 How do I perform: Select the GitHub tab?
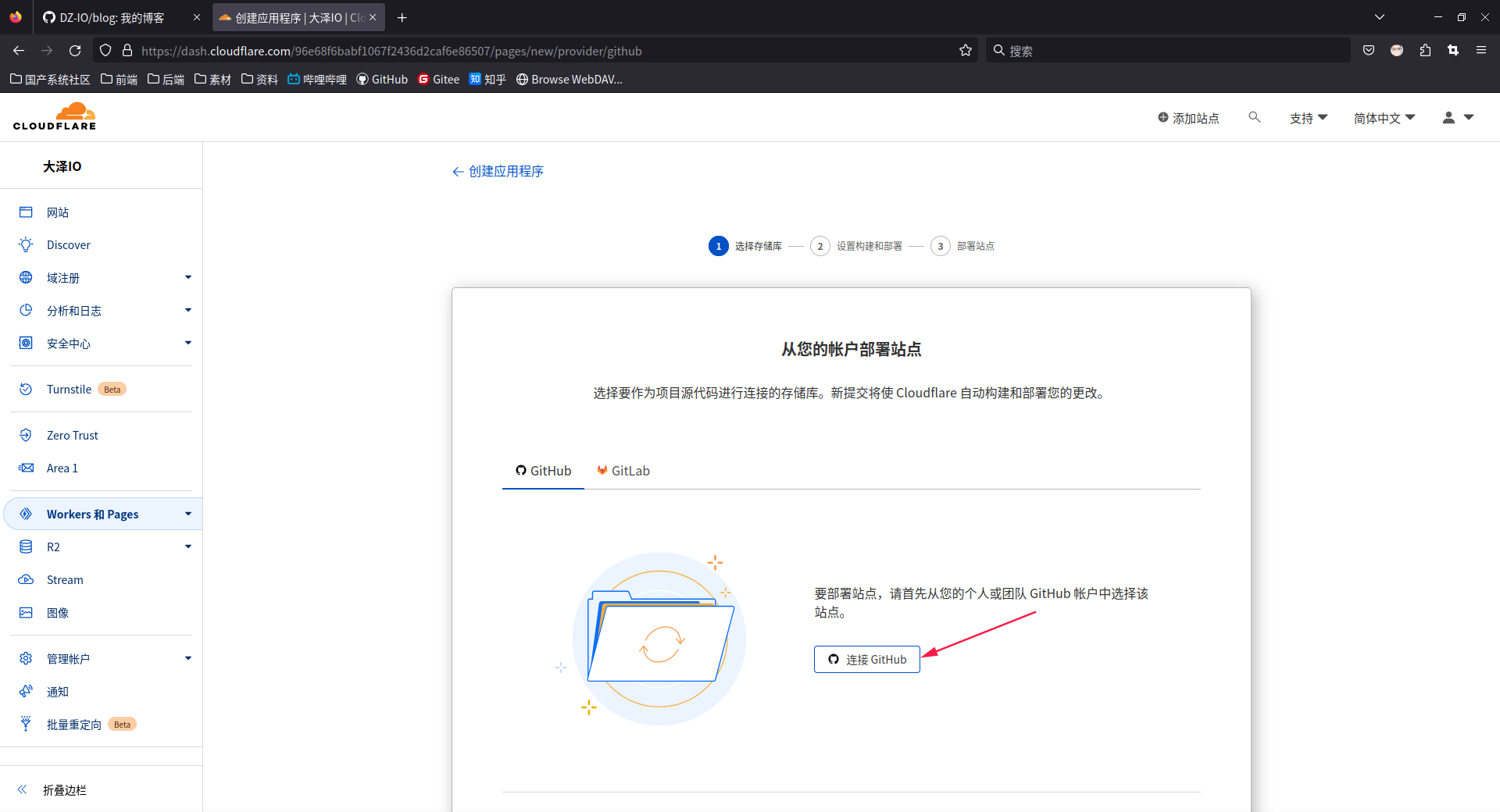tap(543, 470)
